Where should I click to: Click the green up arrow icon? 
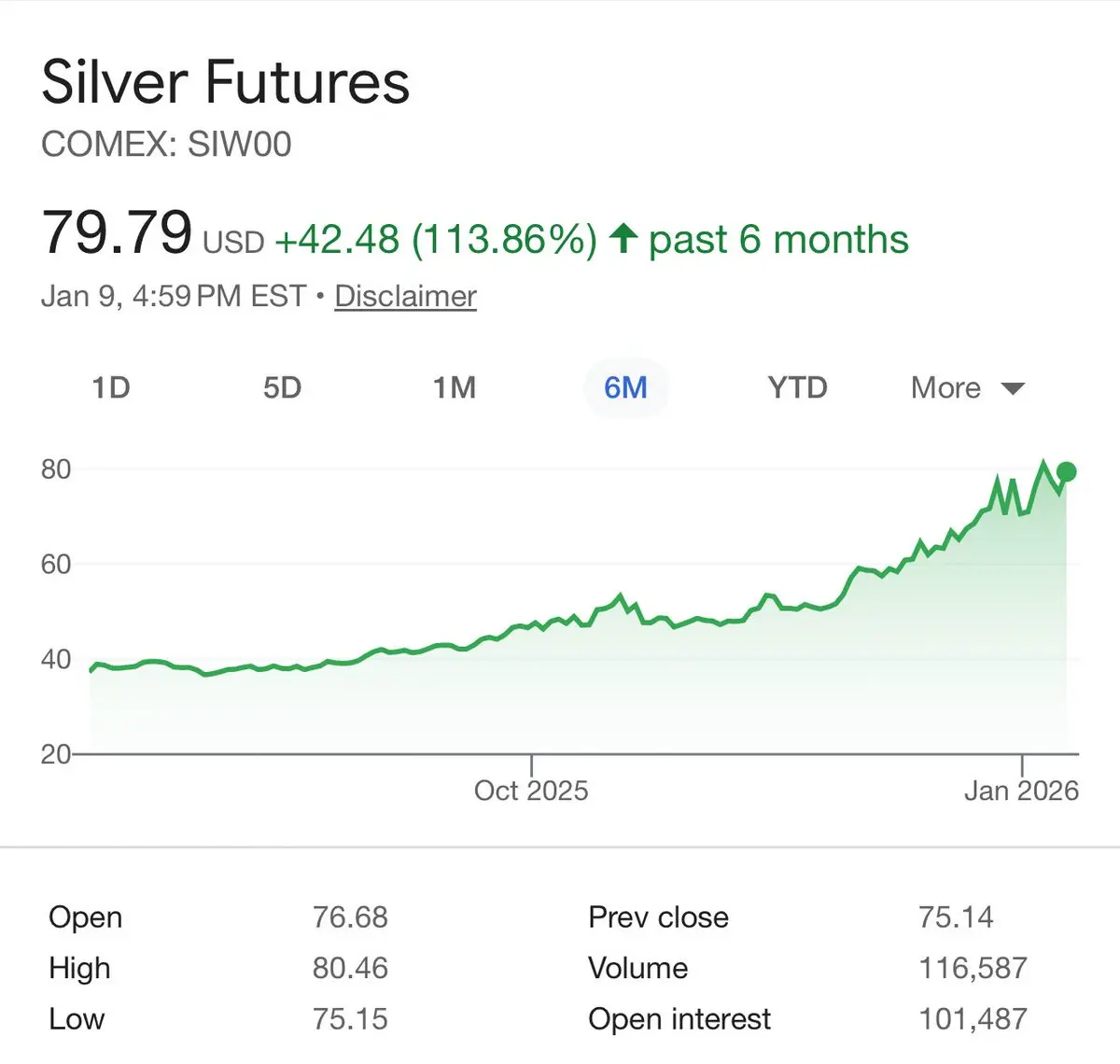pos(623,239)
